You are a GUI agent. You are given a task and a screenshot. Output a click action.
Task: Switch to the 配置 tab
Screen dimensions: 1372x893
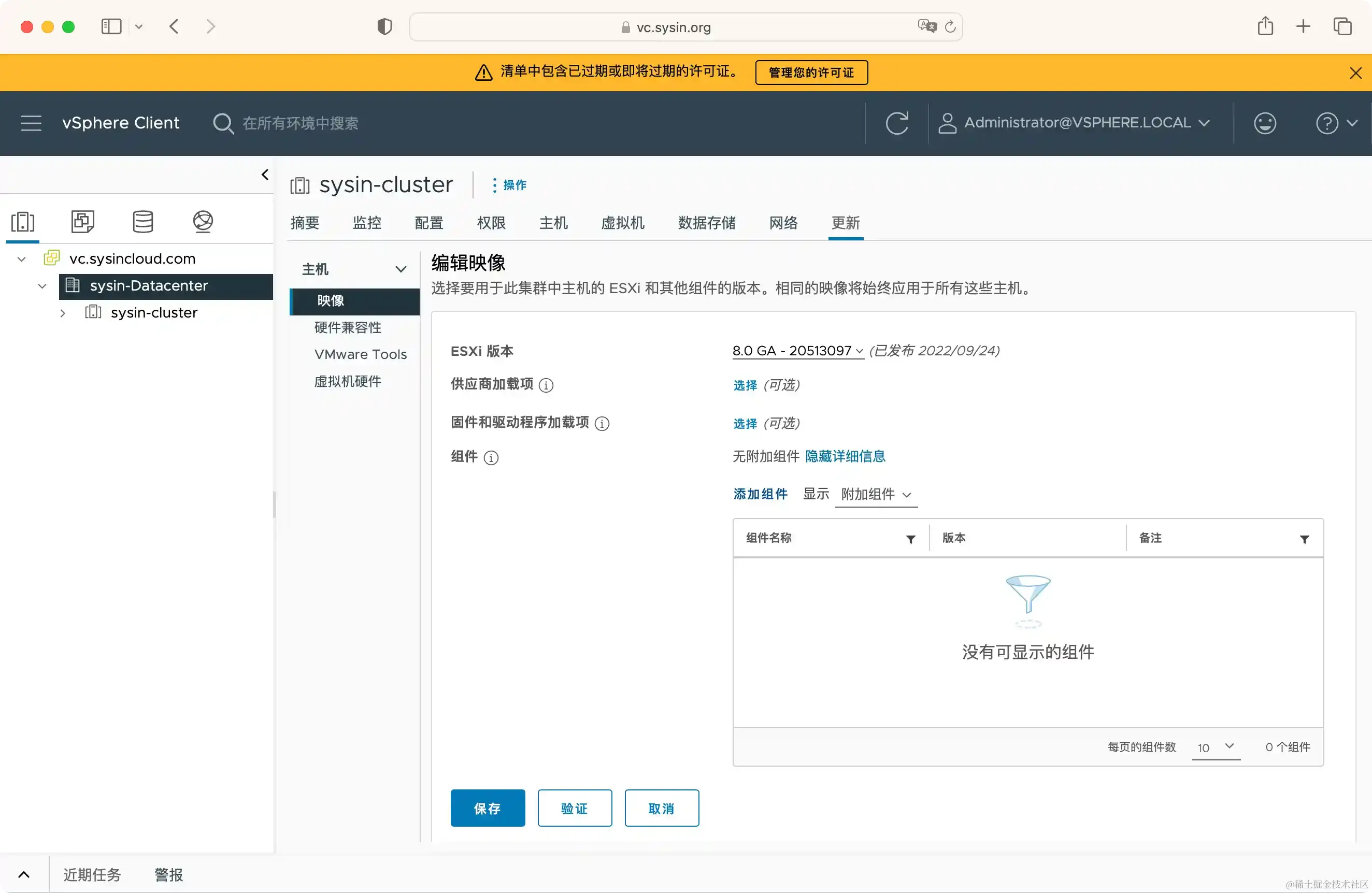[429, 223]
